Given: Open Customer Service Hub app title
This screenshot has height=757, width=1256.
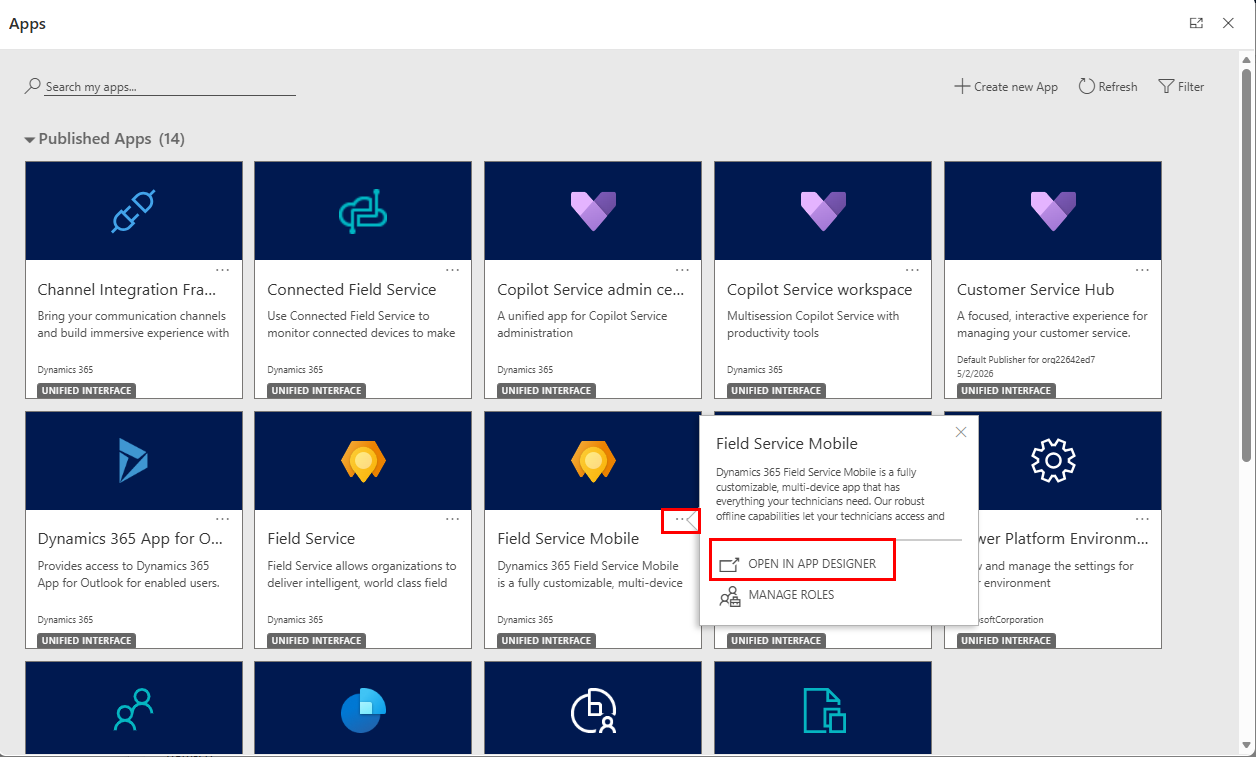Looking at the screenshot, I should pyautogui.click(x=1035, y=290).
